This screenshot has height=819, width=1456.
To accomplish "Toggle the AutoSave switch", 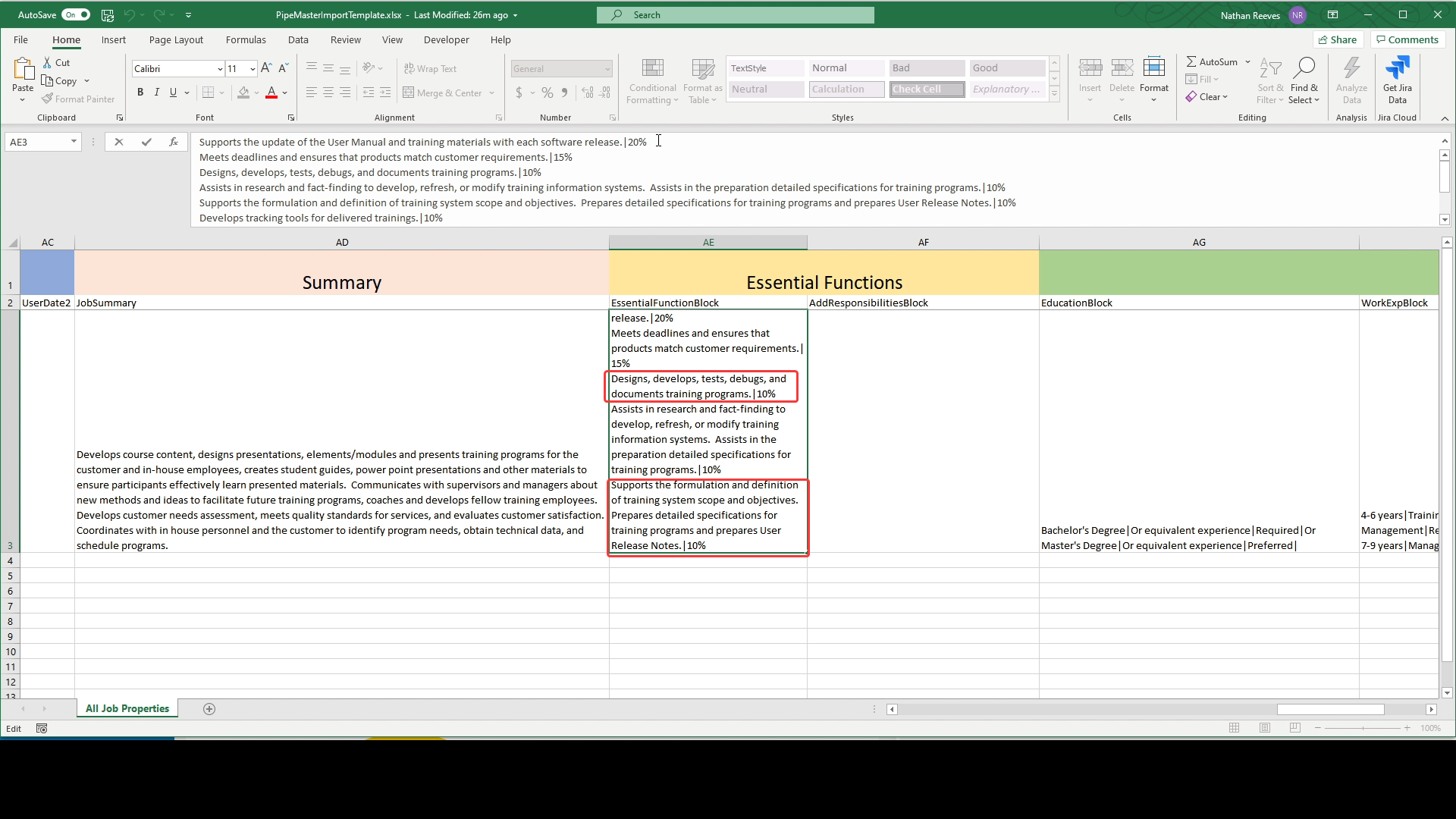I will click(76, 14).
